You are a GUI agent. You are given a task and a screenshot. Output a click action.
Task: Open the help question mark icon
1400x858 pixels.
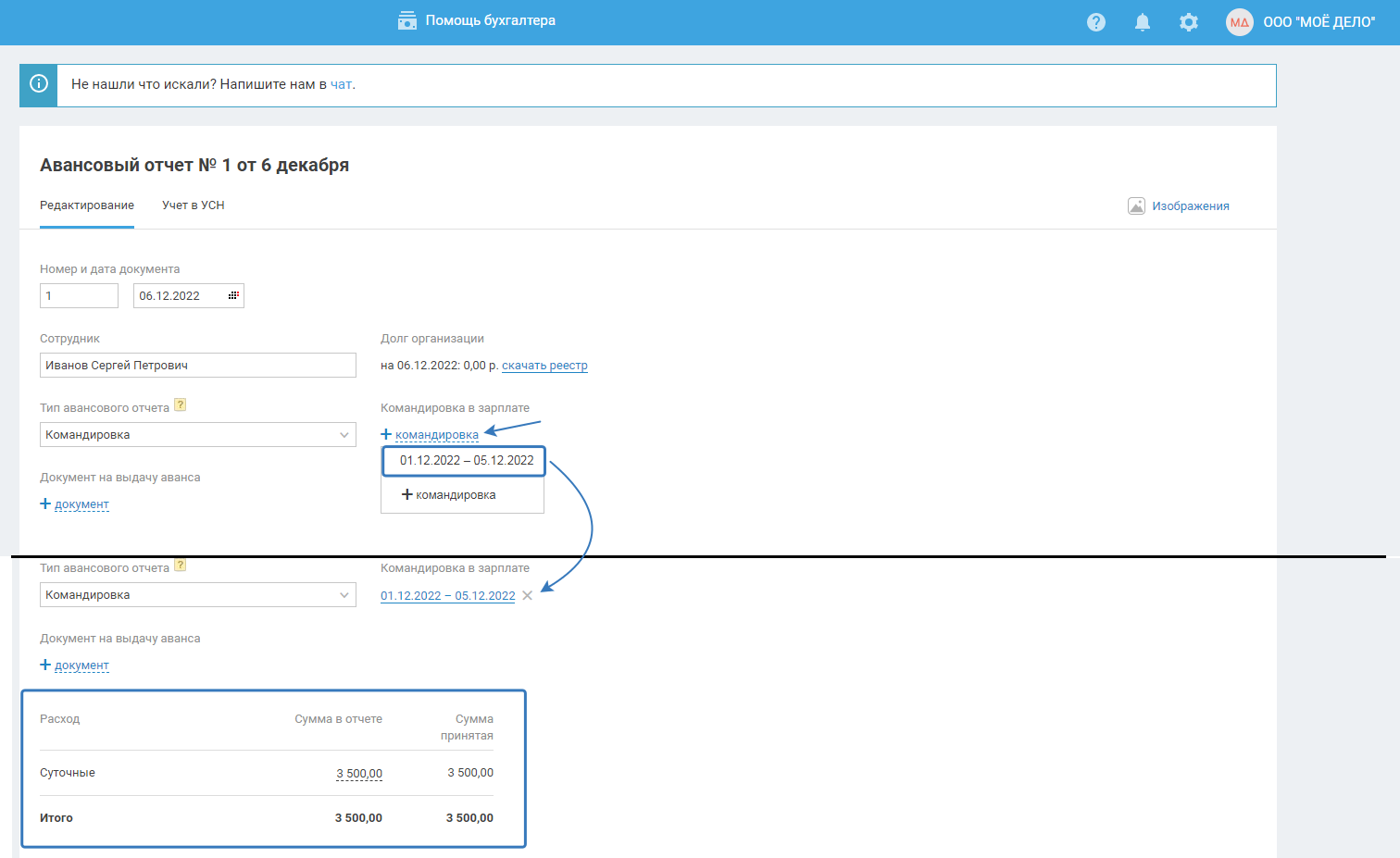coord(1096,22)
